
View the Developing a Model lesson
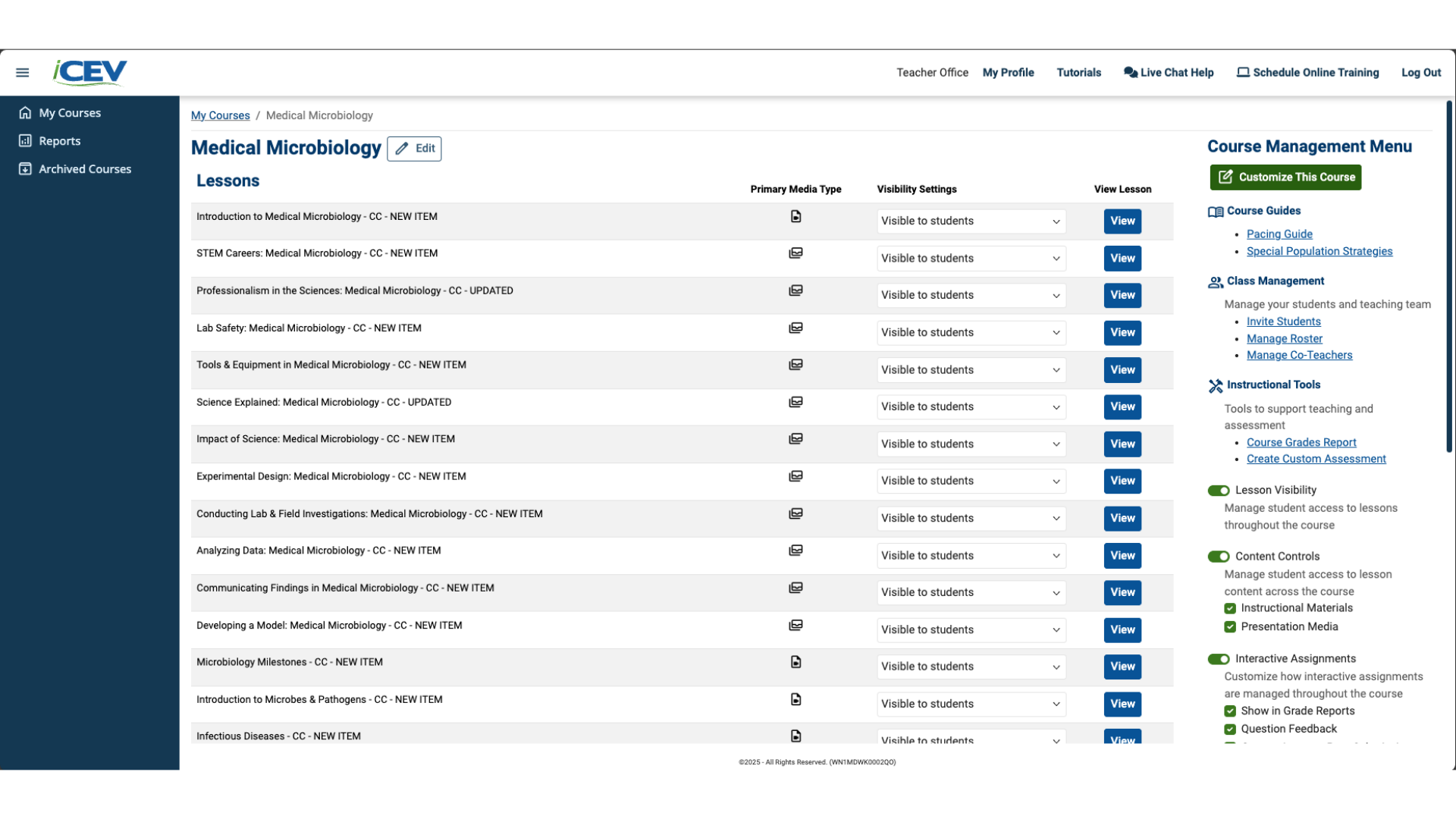pyautogui.click(x=1122, y=630)
